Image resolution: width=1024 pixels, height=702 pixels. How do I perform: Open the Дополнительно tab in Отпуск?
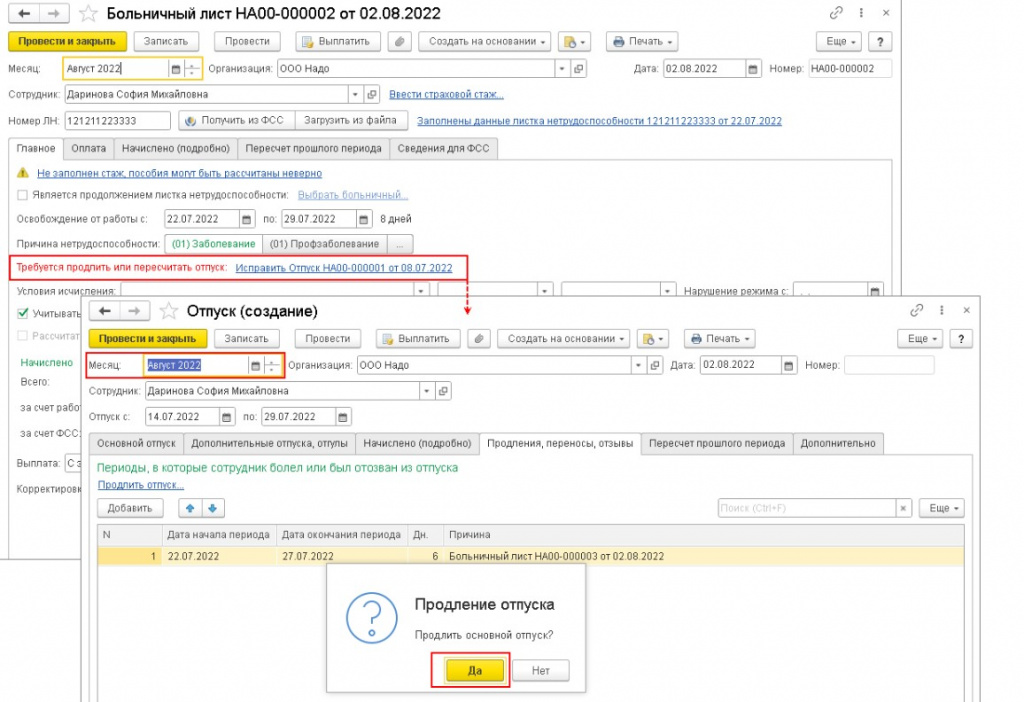click(838, 443)
